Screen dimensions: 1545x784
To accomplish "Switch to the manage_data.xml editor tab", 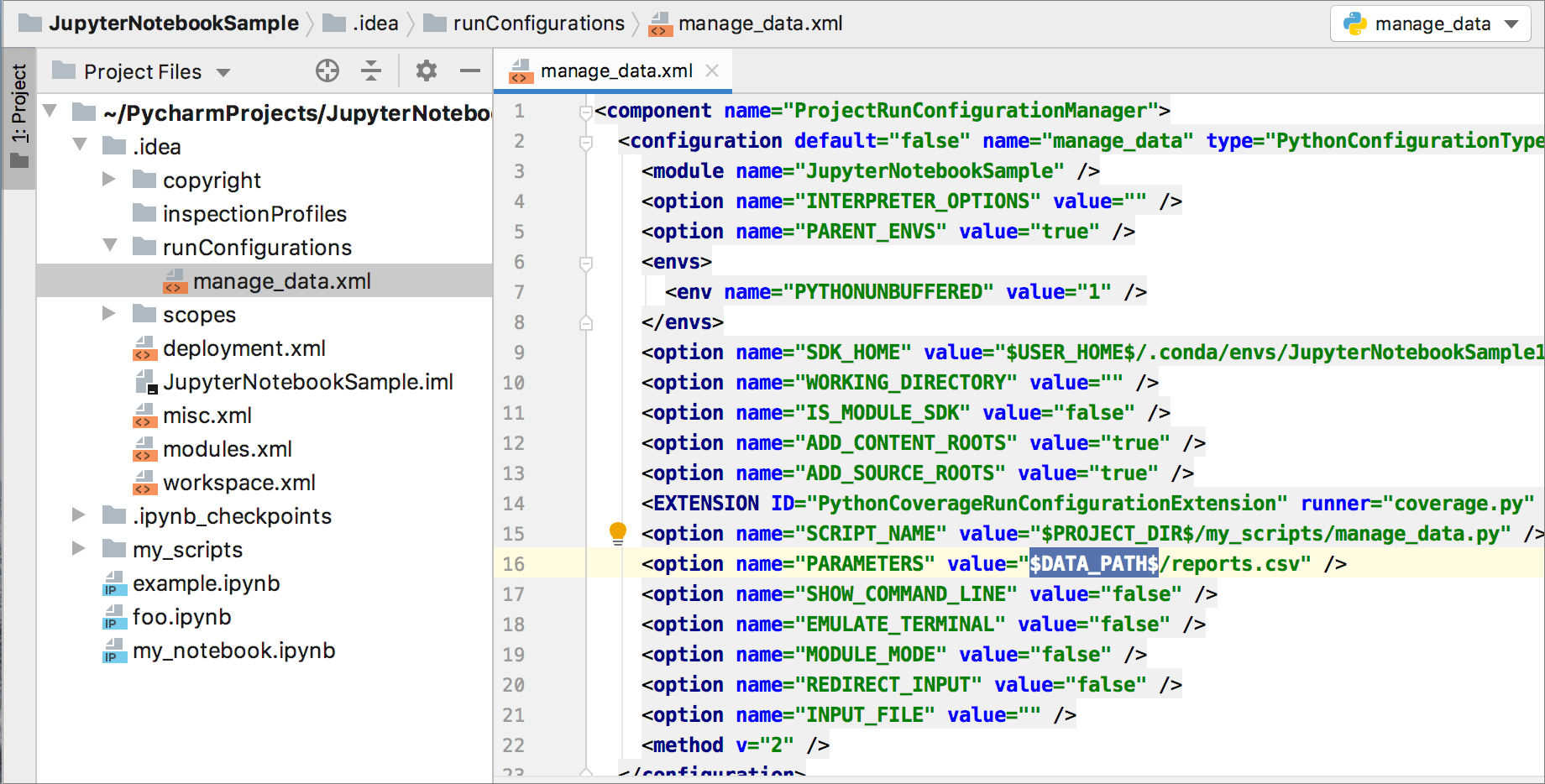I will pyautogui.click(x=615, y=71).
